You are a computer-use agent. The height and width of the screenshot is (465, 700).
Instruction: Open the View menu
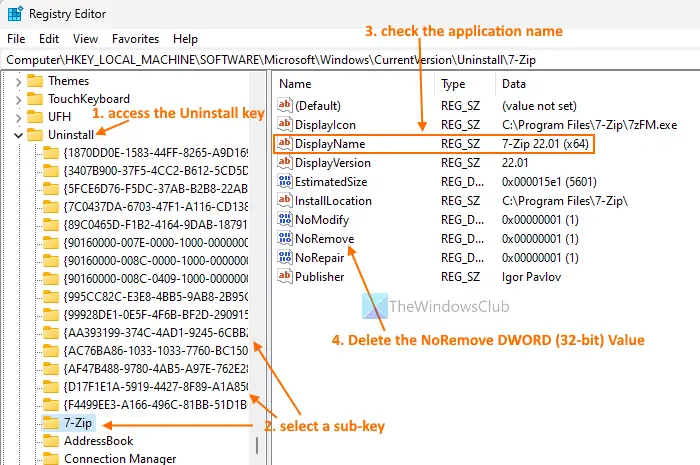click(x=85, y=39)
